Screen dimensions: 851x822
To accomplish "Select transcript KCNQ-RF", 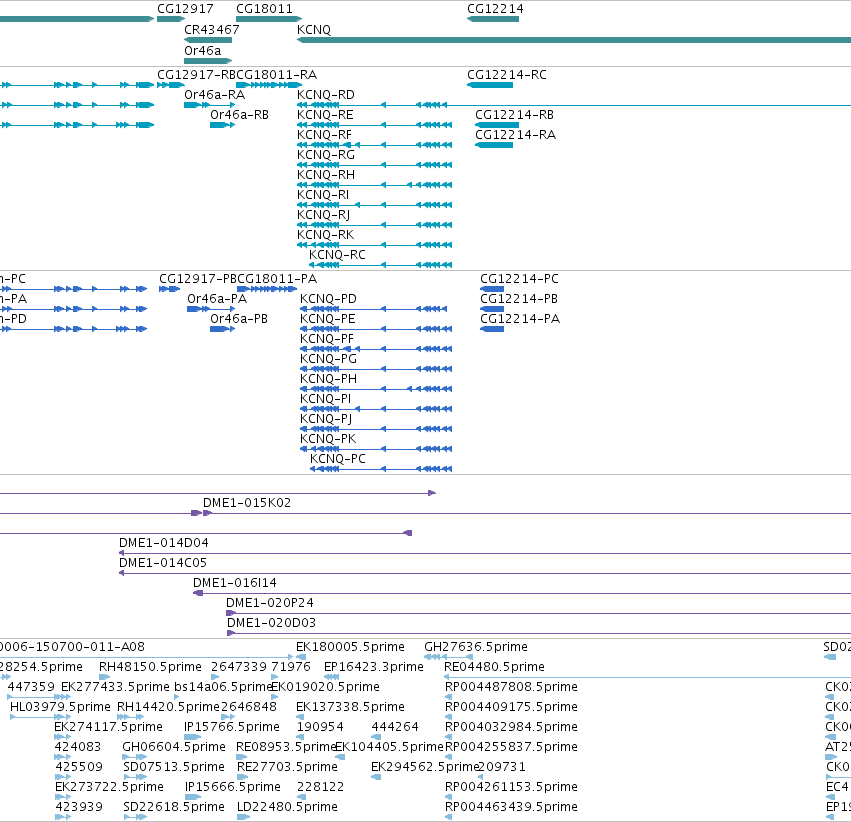I will 324,135.
